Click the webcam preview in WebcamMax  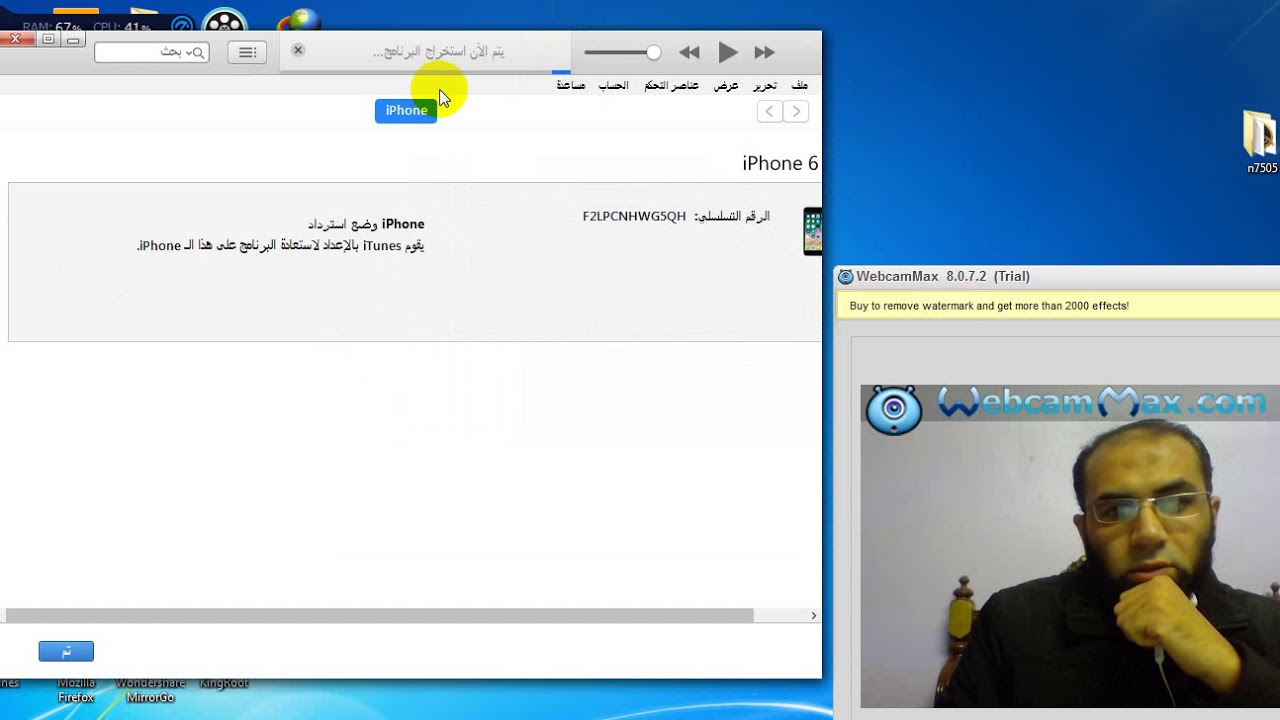coord(1070,546)
